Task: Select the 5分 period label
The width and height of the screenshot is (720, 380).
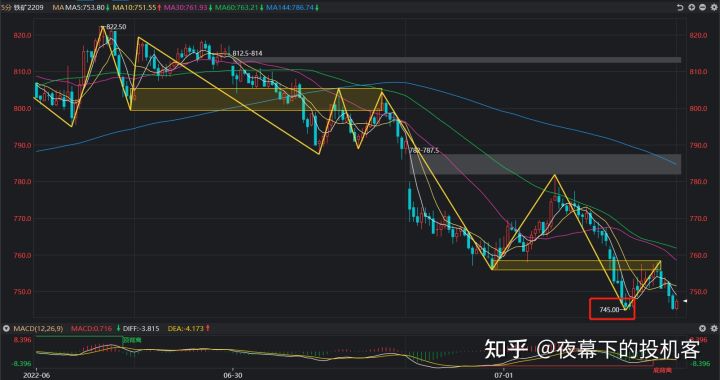Action: 6,8
